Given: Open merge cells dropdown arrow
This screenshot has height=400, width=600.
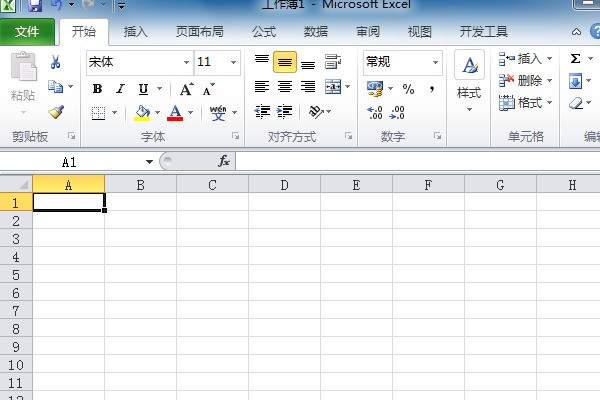Looking at the screenshot, I should click(x=347, y=87).
